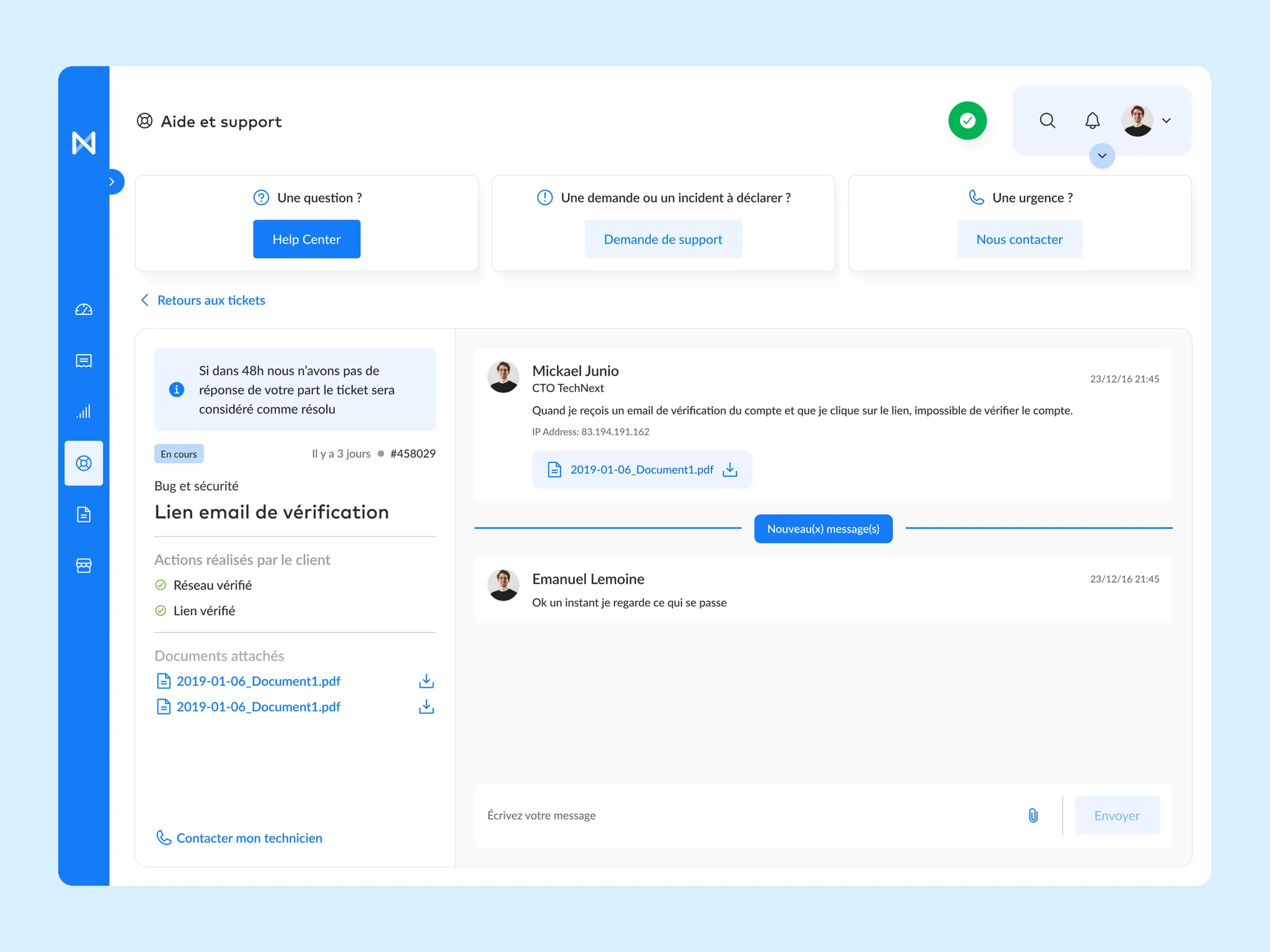Expand the round chevron below the header toolbar

pyautogui.click(x=1102, y=156)
